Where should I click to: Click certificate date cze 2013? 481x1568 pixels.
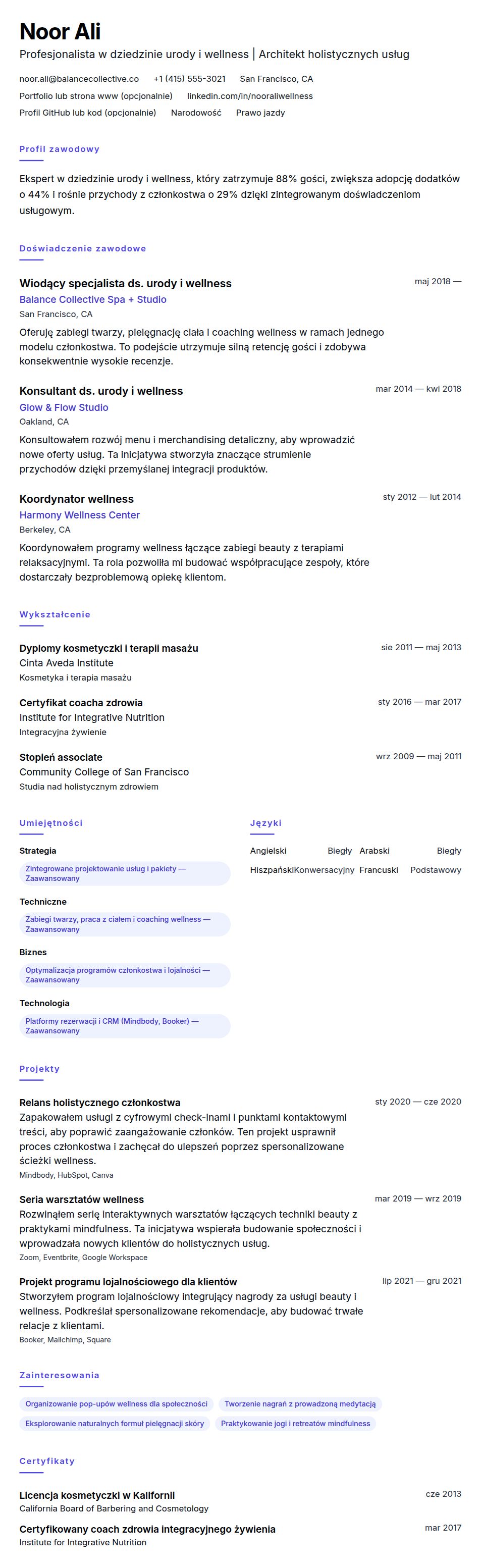(443, 1494)
